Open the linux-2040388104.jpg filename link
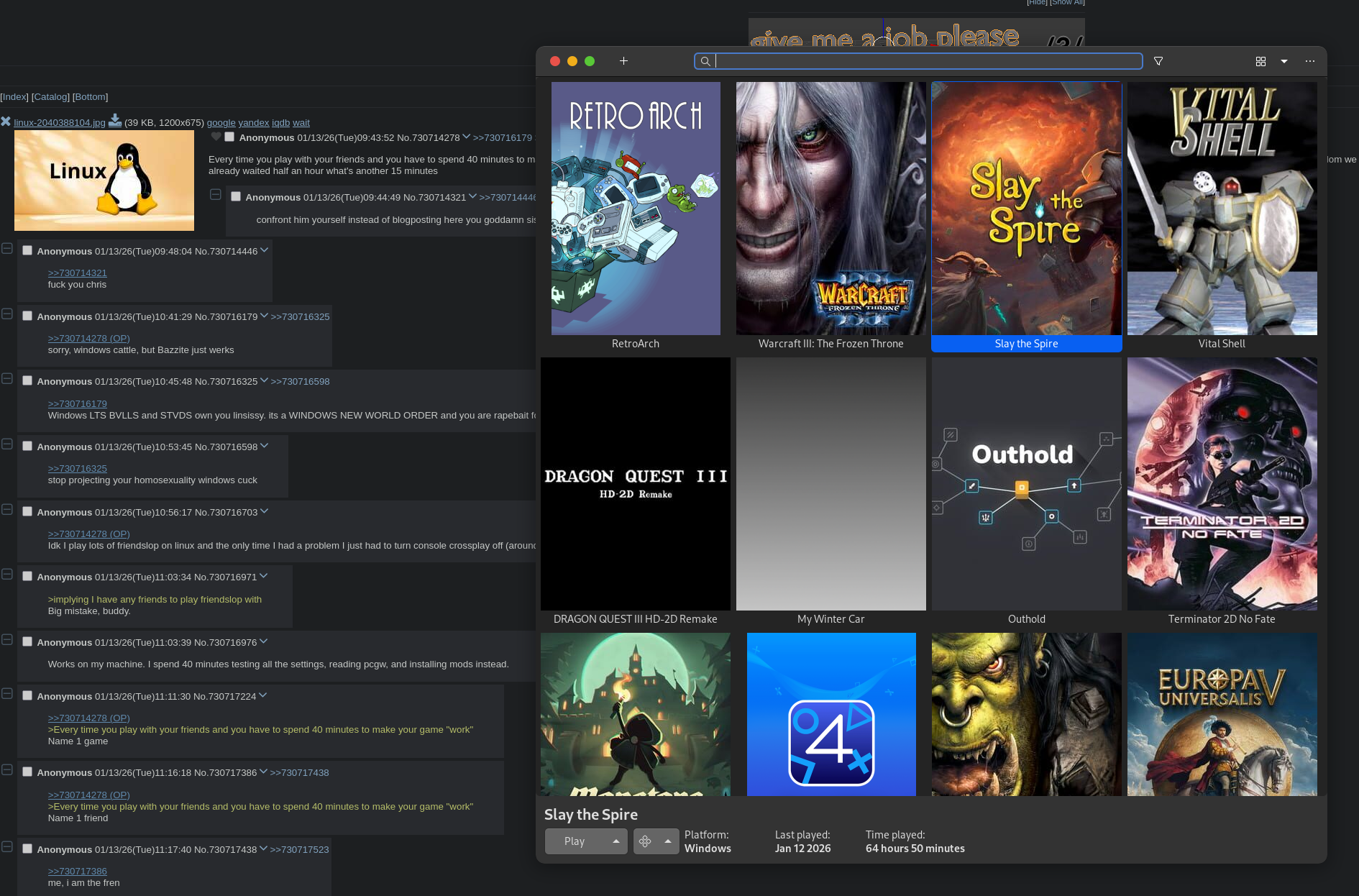This screenshot has height=896, width=1359. [60, 123]
